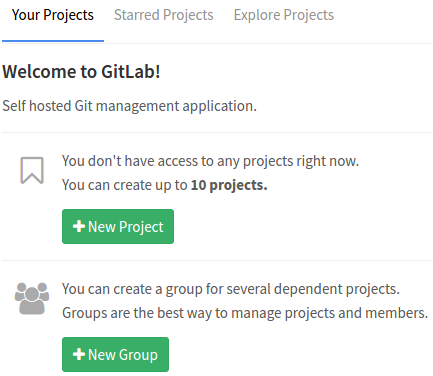
Task: Click the bookmark icon beside projects message
Action: [x=32, y=170]
